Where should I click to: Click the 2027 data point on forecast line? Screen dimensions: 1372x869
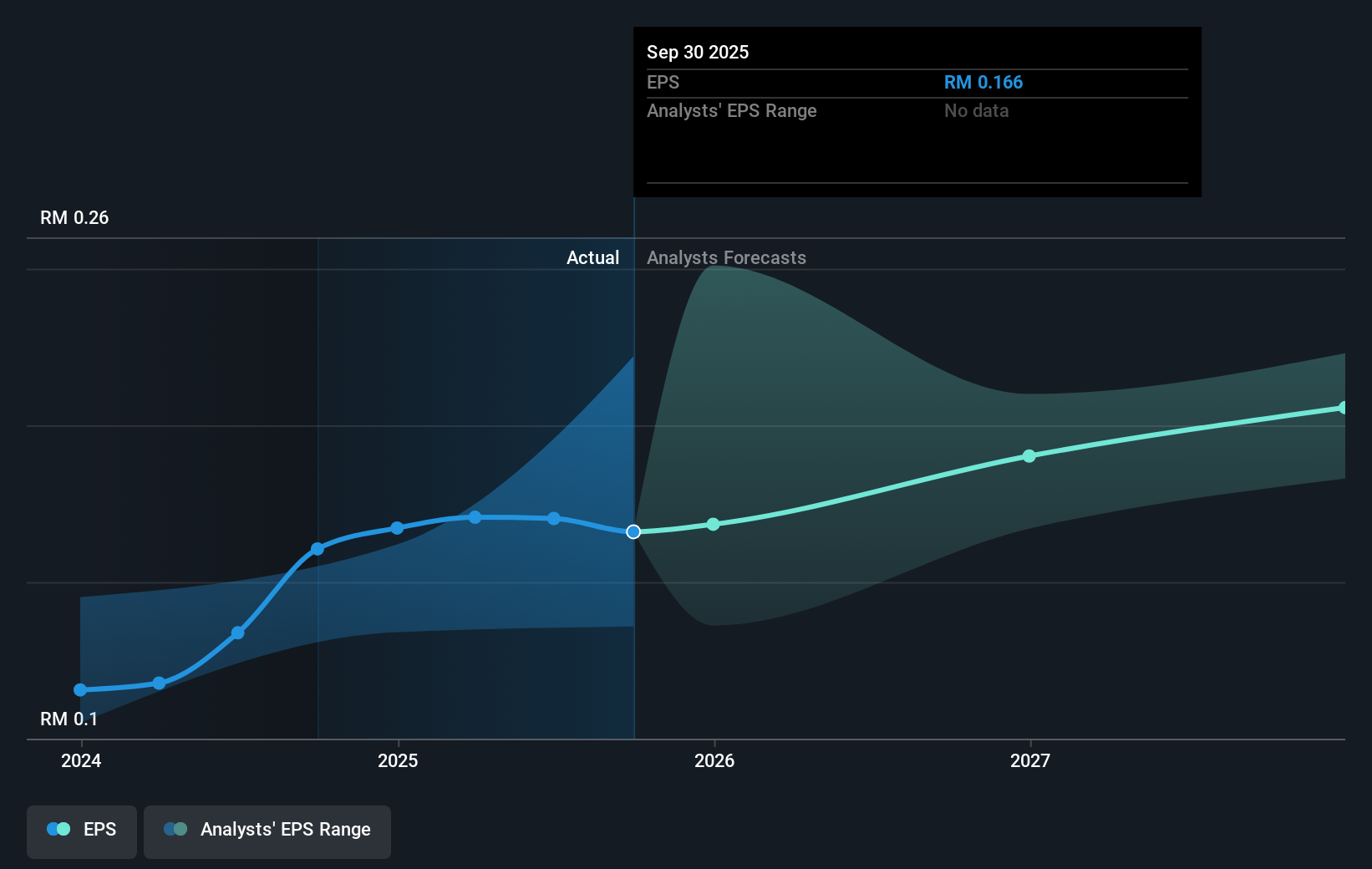pyautogui.click(x=1029, y=455)
